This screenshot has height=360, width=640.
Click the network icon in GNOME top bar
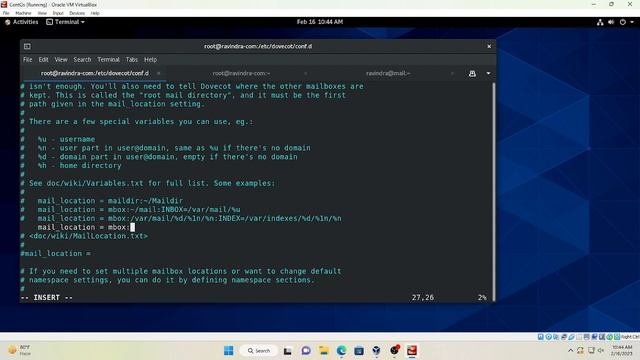pos(600,22)
